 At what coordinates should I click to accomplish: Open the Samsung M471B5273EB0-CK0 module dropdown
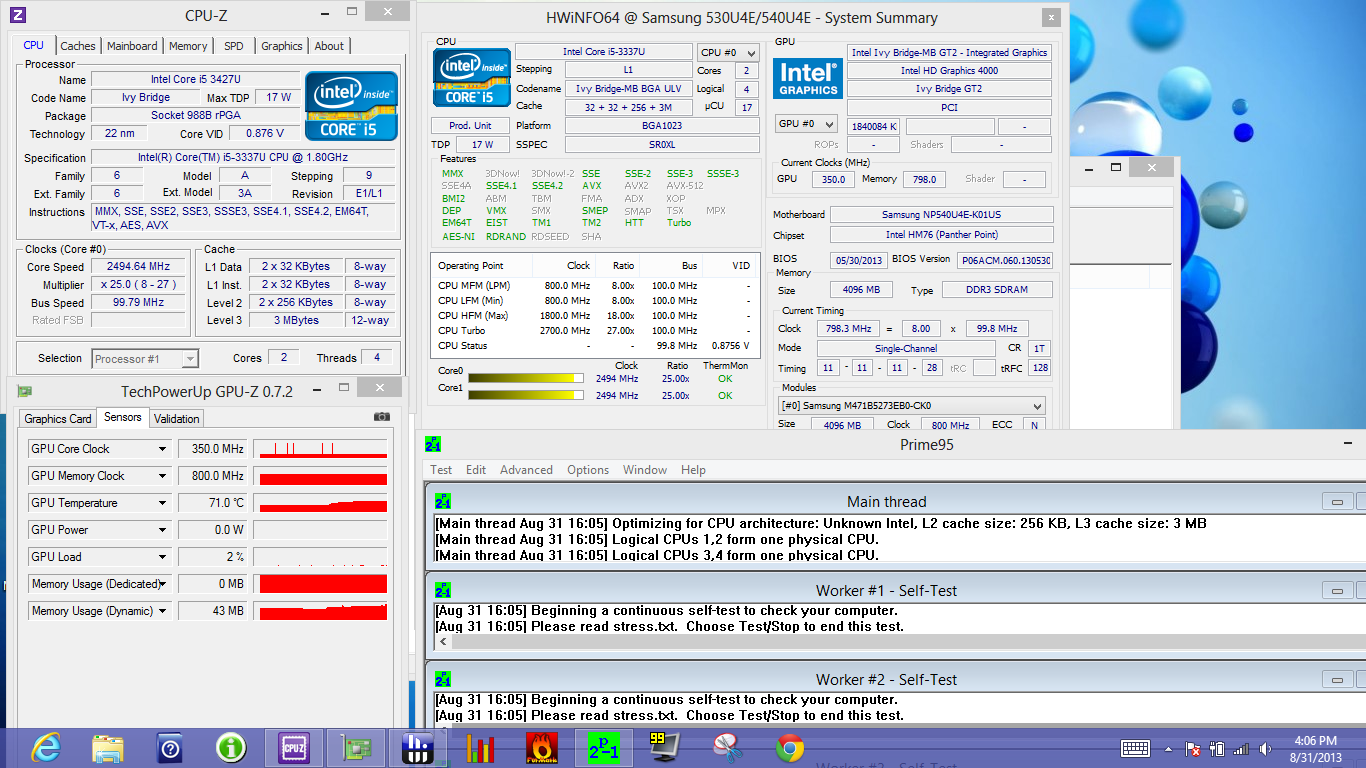911,405
